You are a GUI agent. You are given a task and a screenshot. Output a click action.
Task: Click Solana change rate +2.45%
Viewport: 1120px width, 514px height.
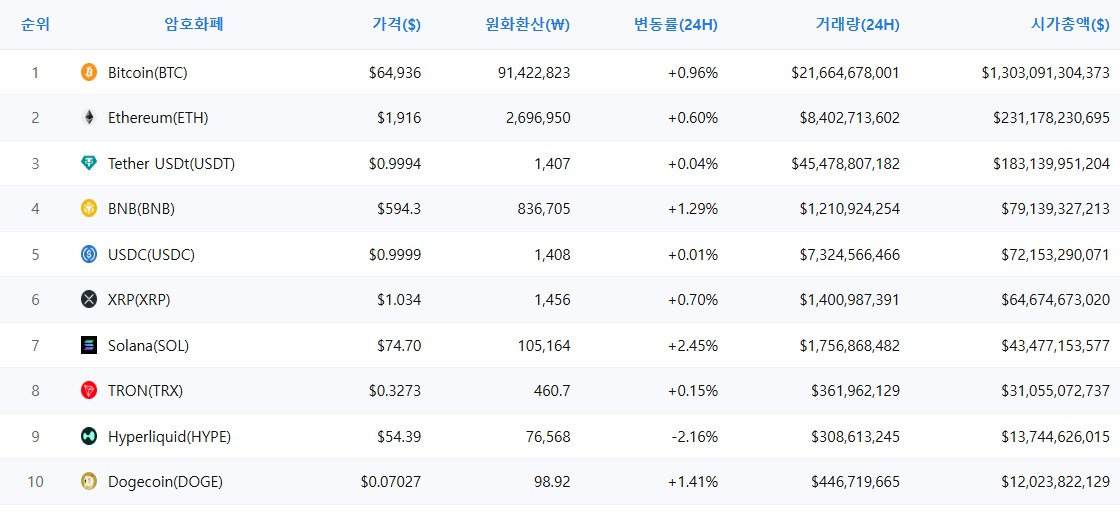pyautogui.click(x=693, y=346)
